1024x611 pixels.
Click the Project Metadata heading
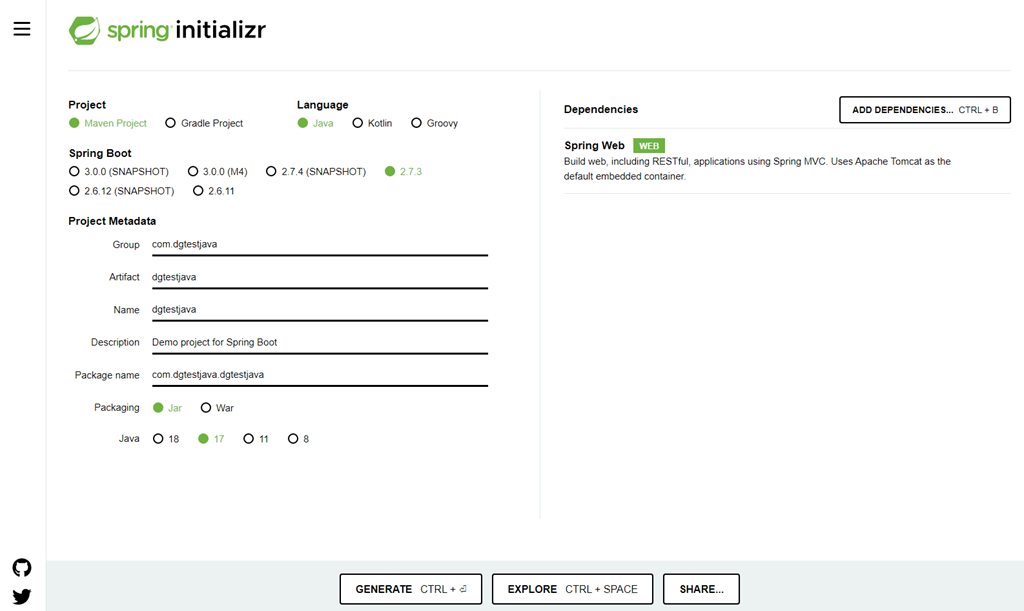click(112, 221)
